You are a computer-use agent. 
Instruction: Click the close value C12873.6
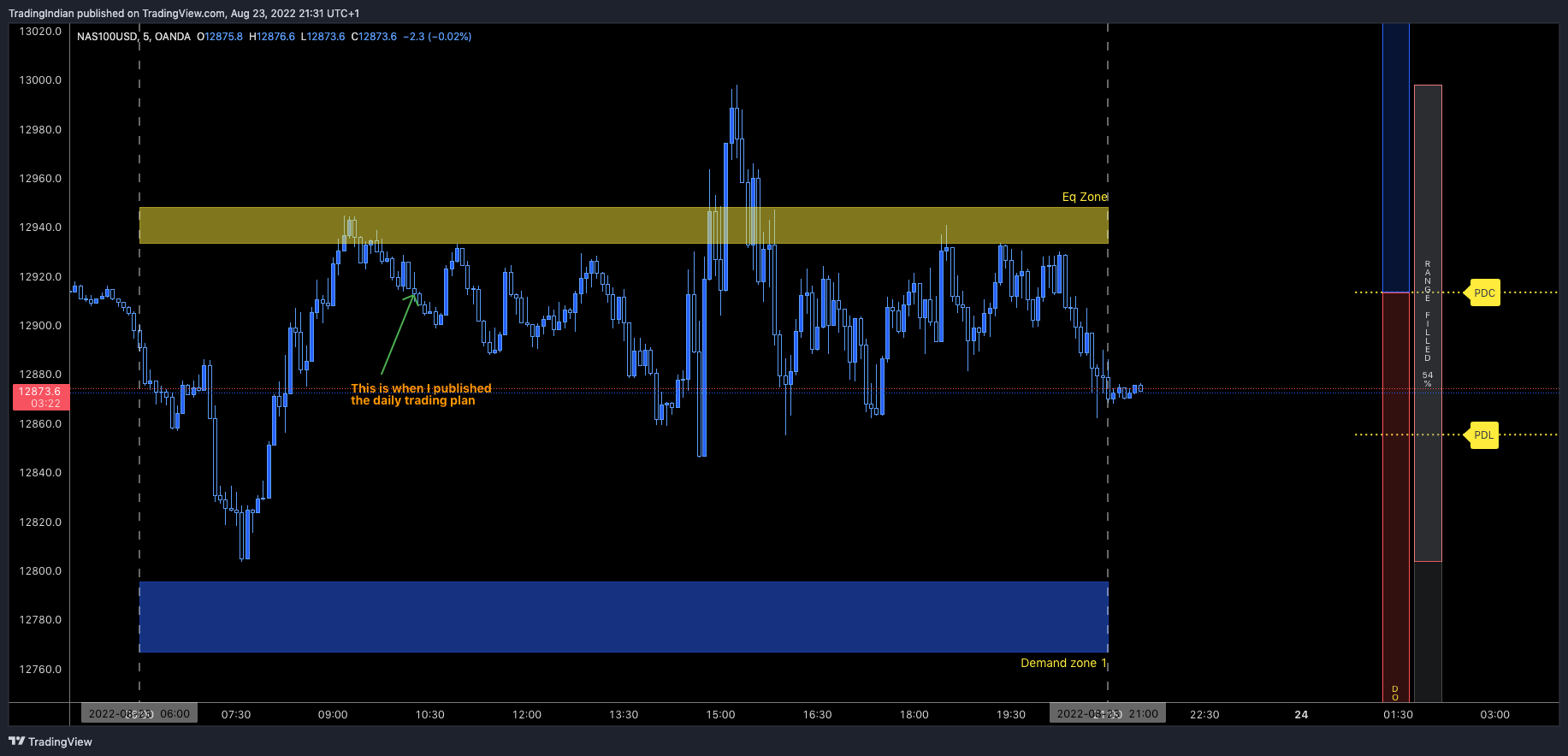click(x=374, y=37)
